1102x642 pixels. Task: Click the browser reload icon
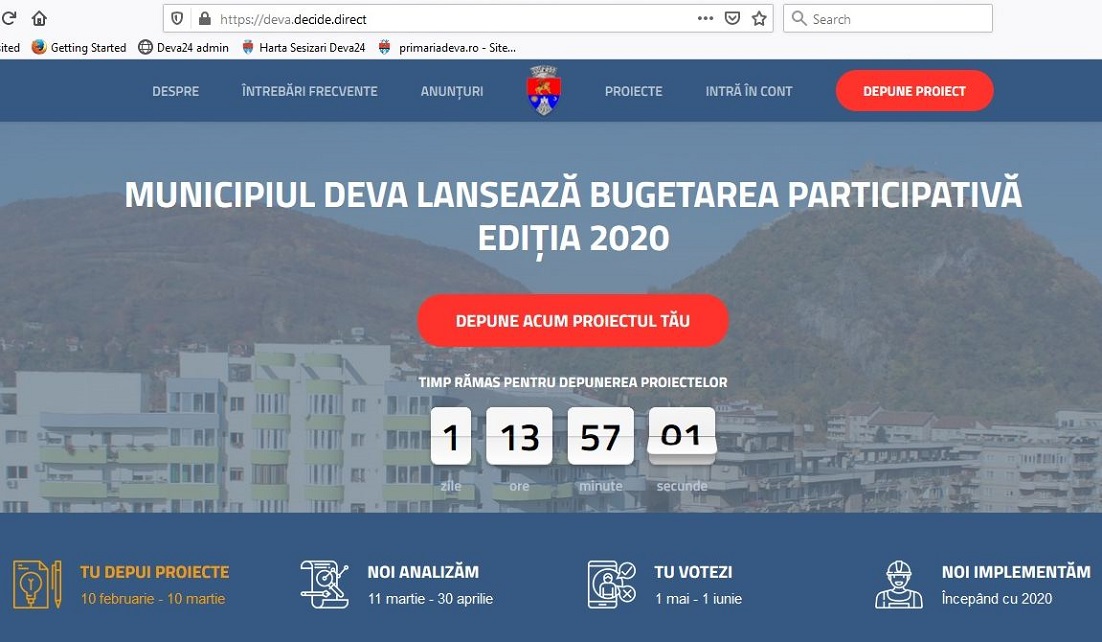click(x=8, y=18)
